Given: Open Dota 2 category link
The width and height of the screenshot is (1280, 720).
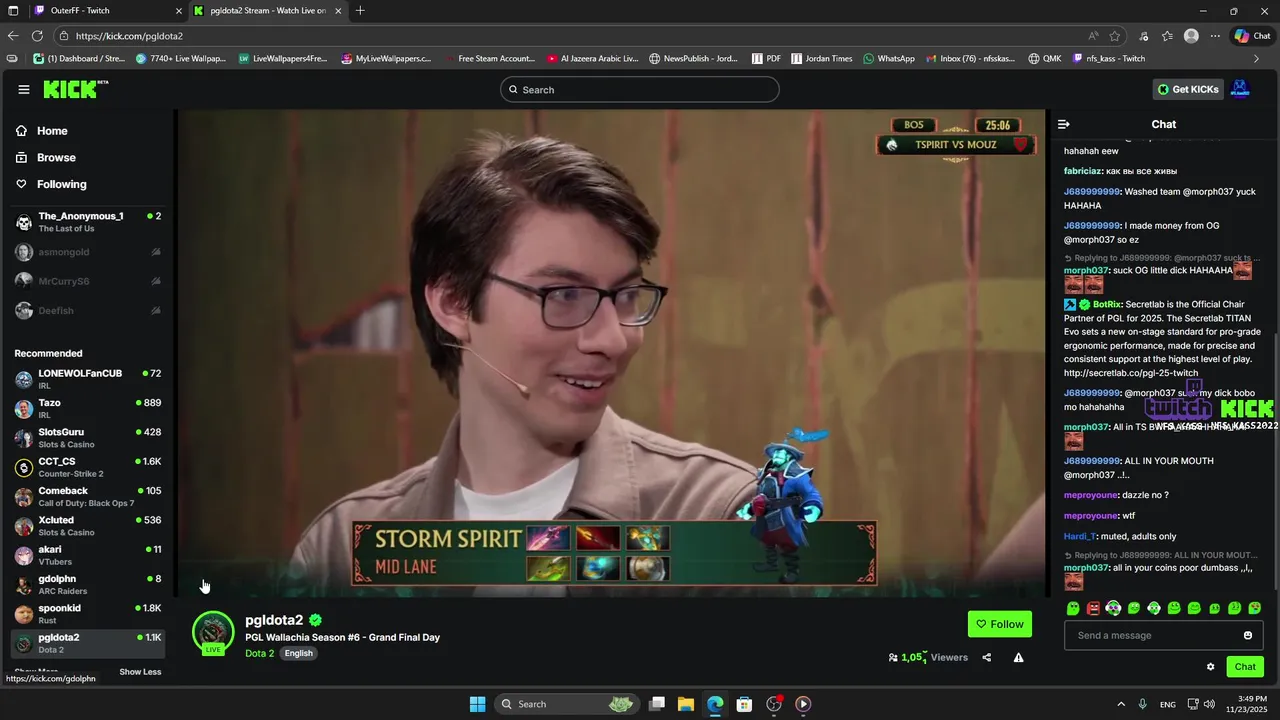Looking at the screenshot, I should point(259,653).
